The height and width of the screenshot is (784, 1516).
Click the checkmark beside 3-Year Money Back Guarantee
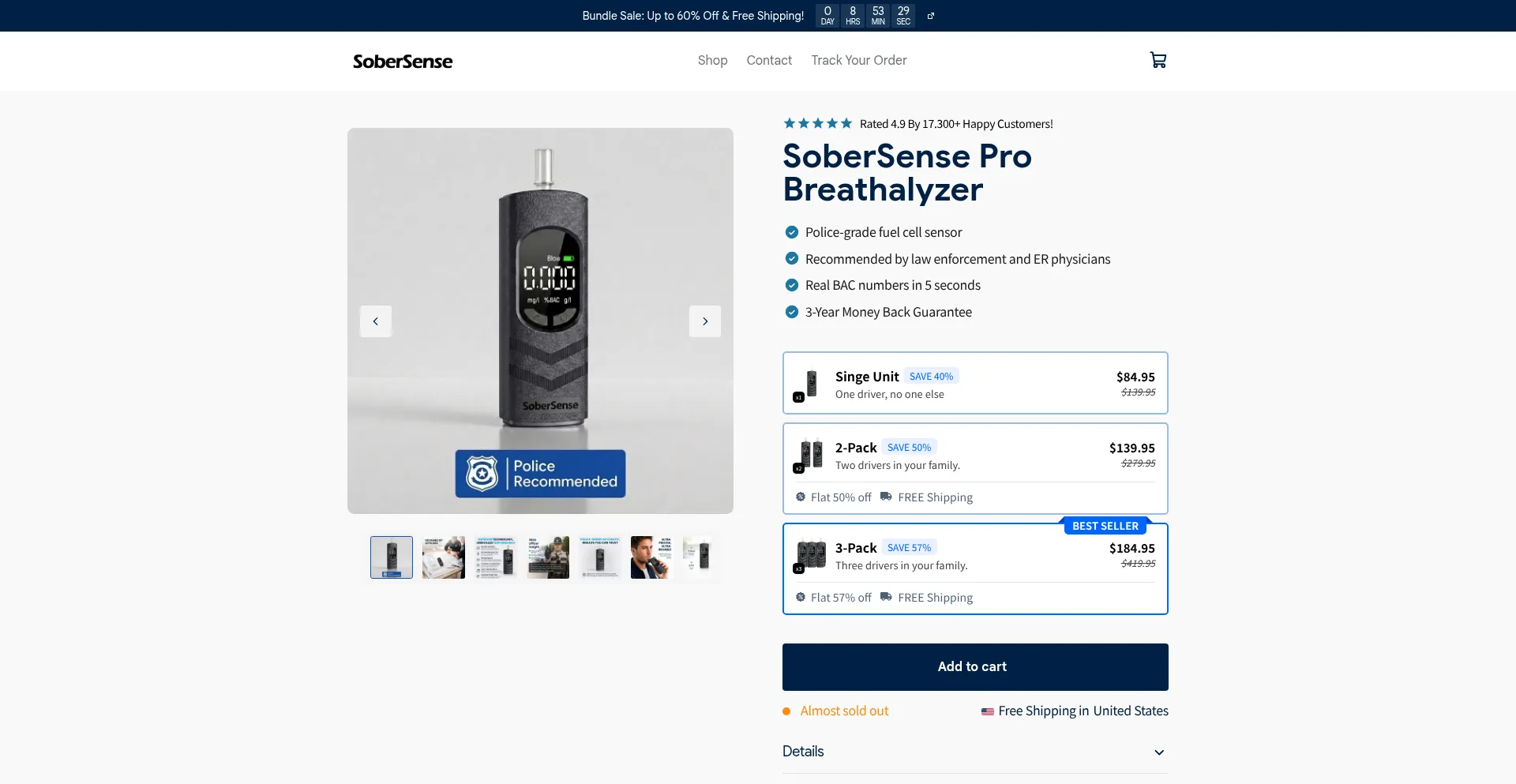click(x=792, y=312)
